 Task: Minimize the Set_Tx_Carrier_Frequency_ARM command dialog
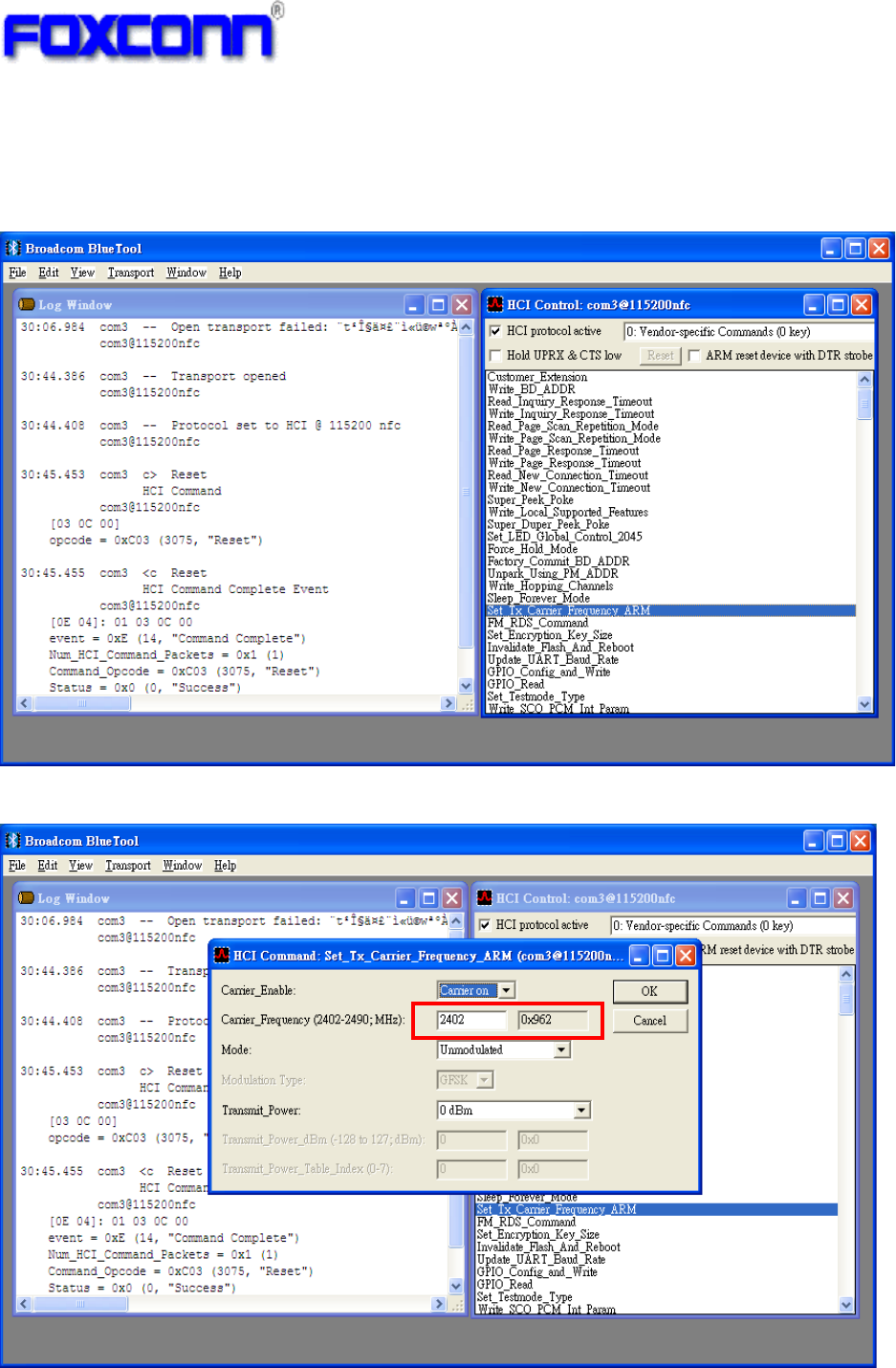639,956
